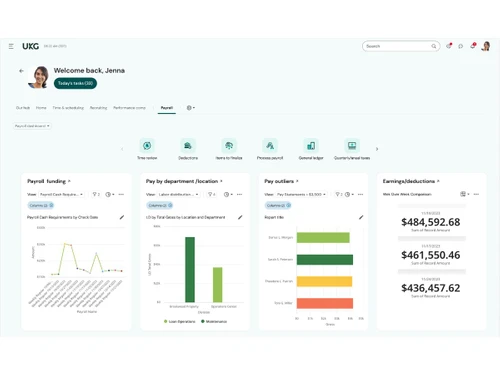This screenshot has width=500, height=375.
Task: Click the UKG logo
Action: tap(30, 46)
